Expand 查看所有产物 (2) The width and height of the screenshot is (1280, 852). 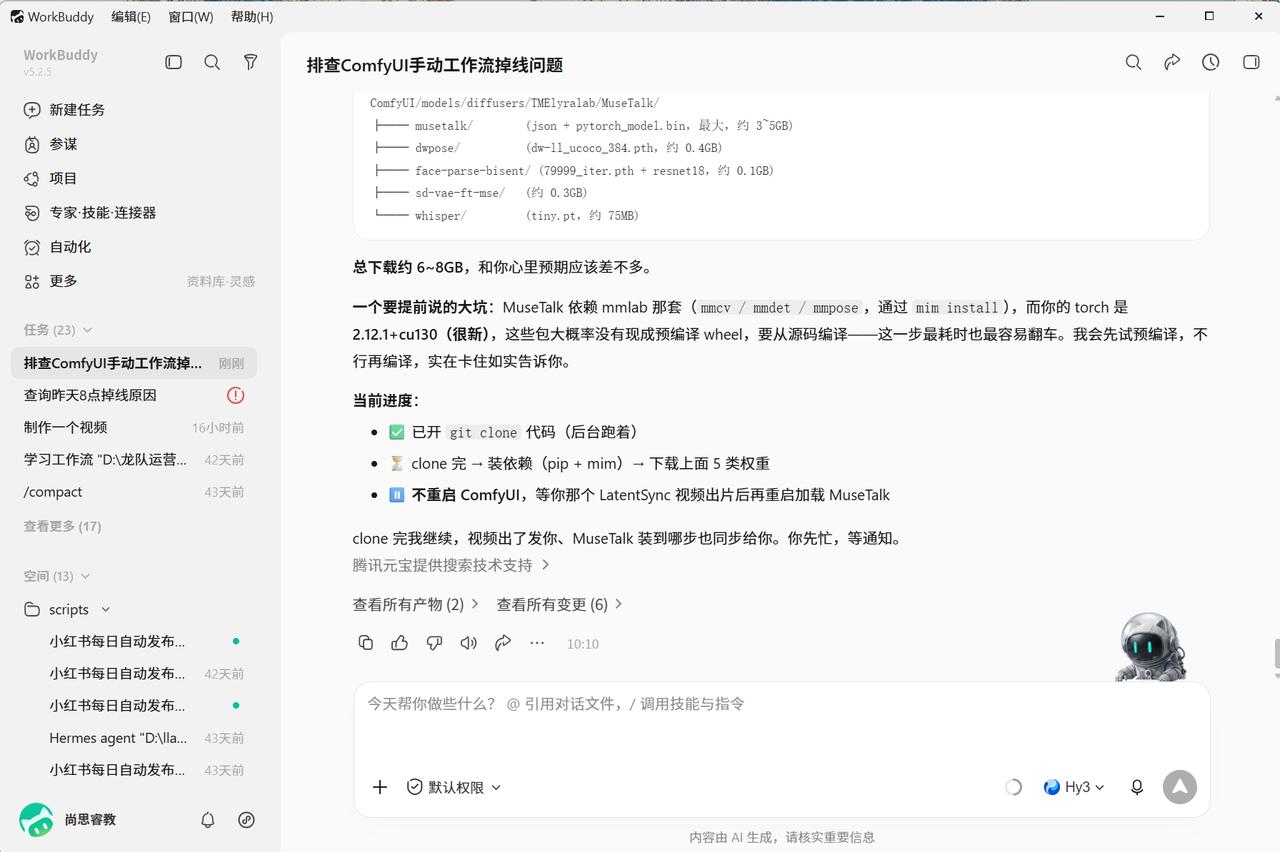click(416, 604)
